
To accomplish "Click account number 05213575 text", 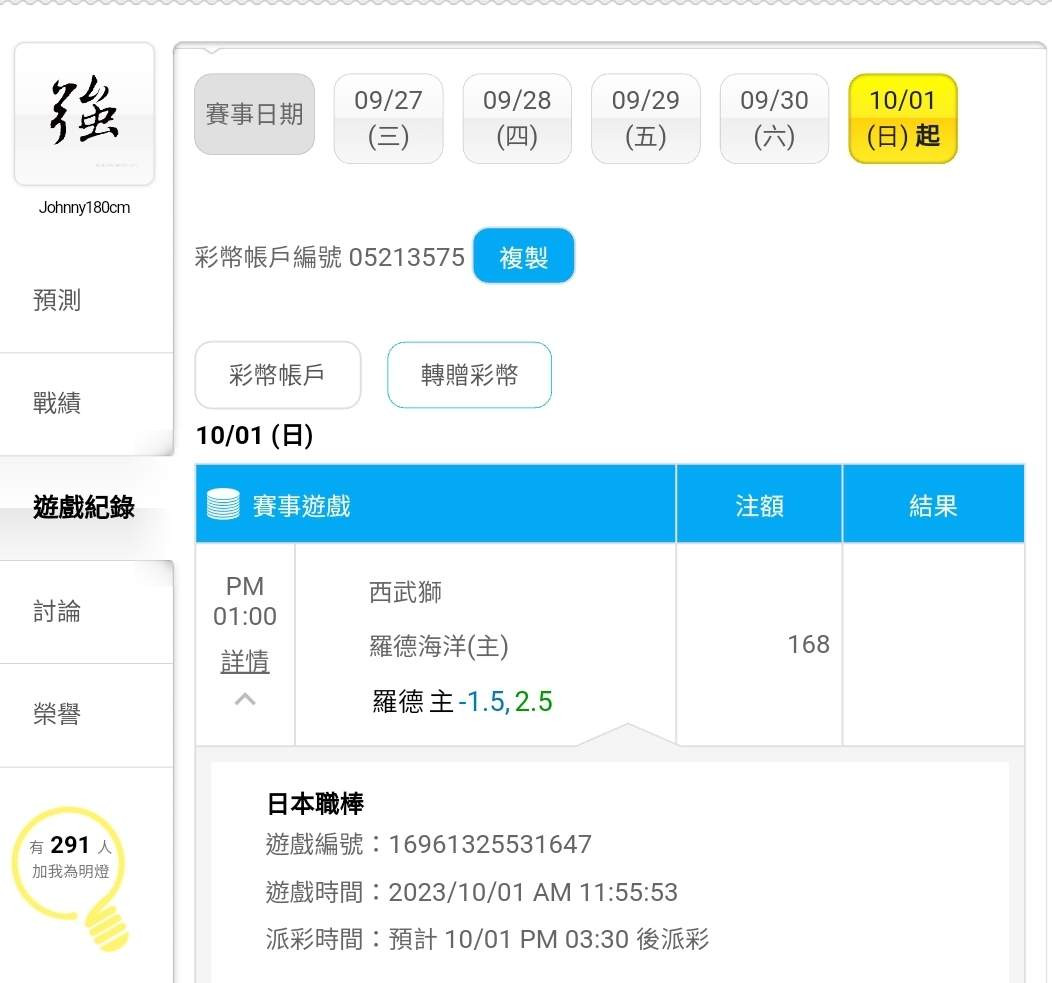I will pos(407,257).
